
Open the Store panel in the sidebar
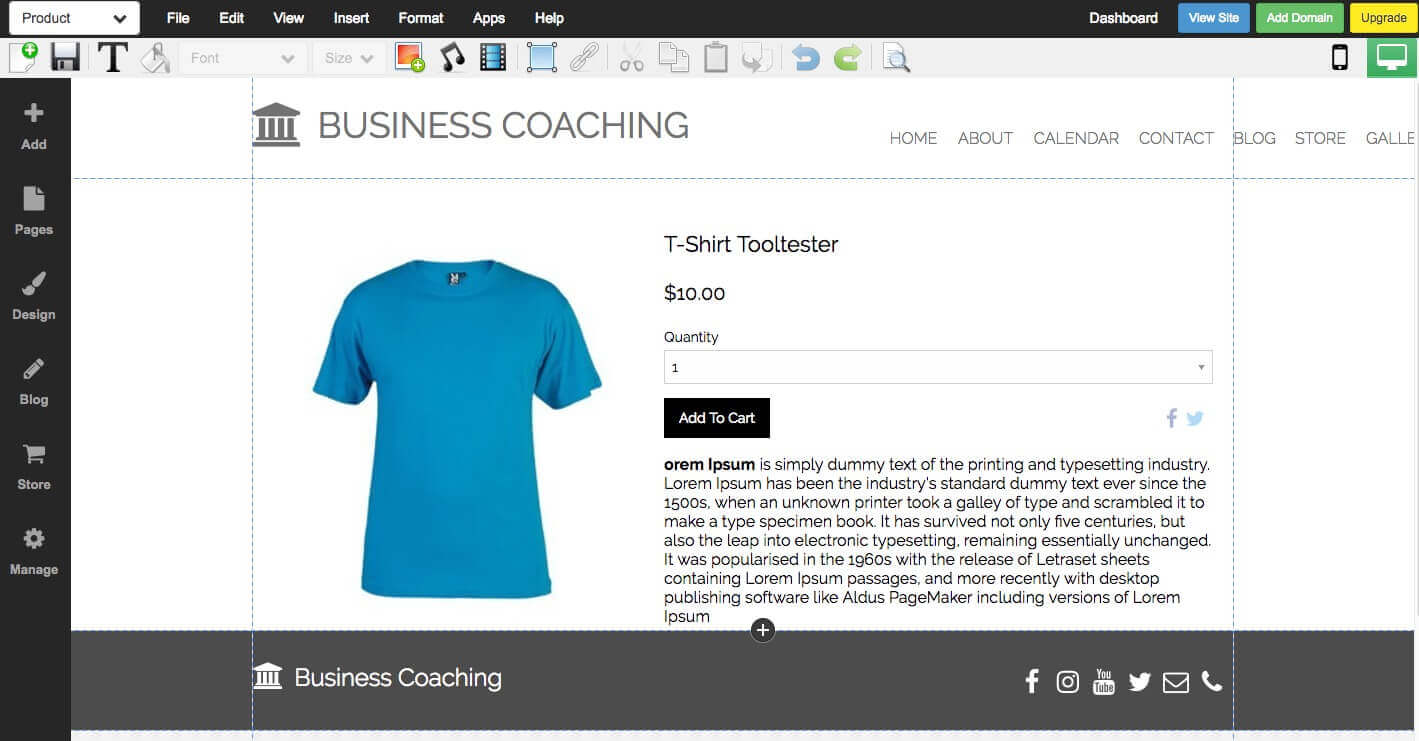34,467
